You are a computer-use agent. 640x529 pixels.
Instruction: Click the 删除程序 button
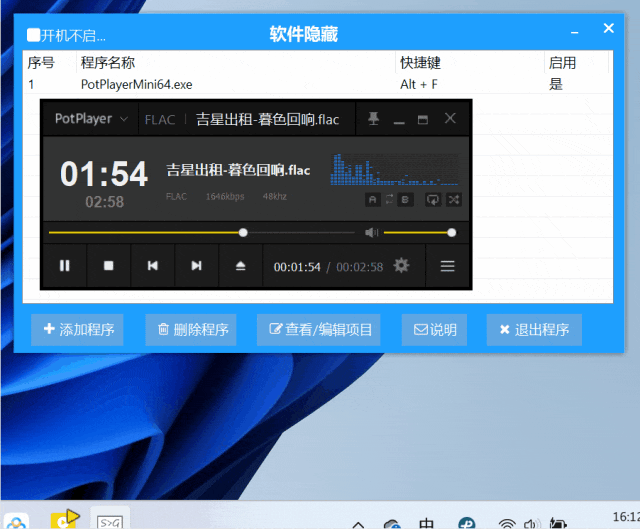point(192,330)
